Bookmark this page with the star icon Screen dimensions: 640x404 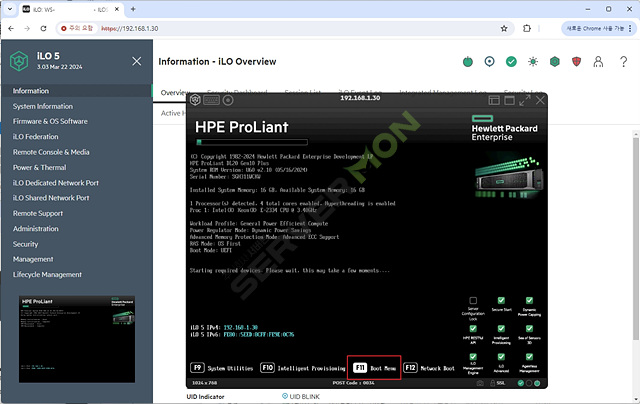point(504,29)
